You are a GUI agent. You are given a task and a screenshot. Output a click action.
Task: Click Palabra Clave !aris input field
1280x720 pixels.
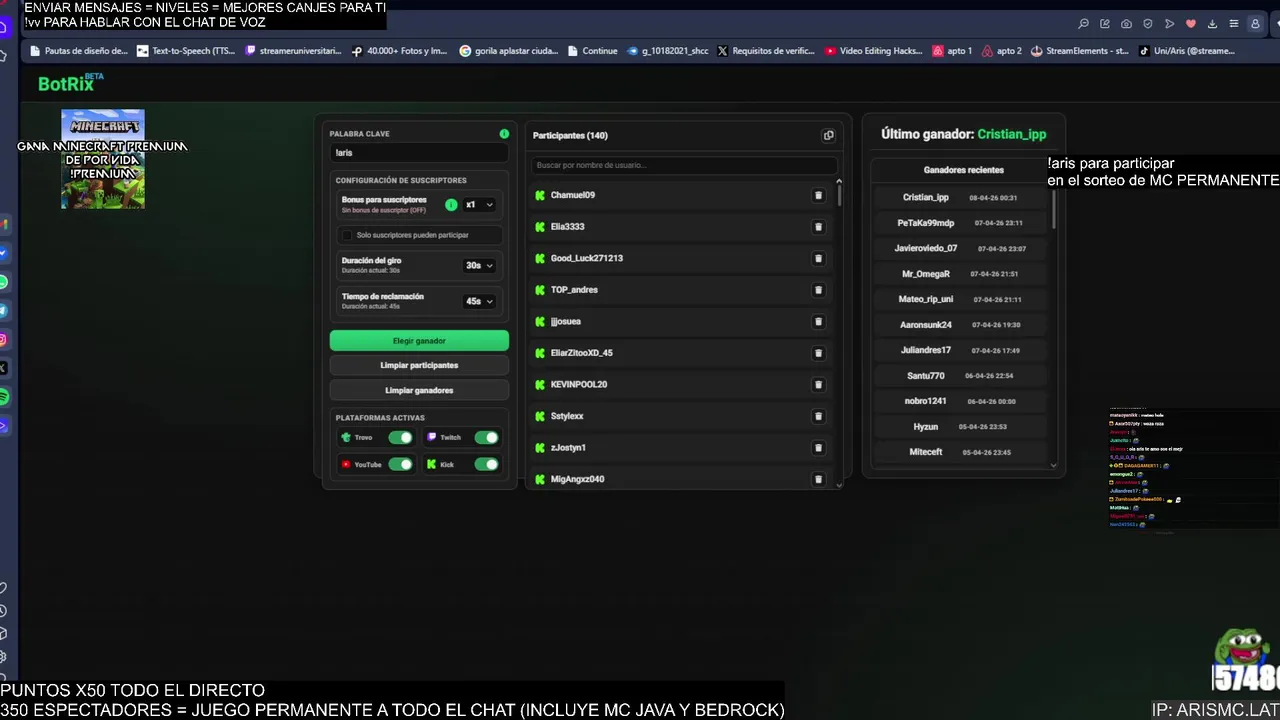click(419, 153)
